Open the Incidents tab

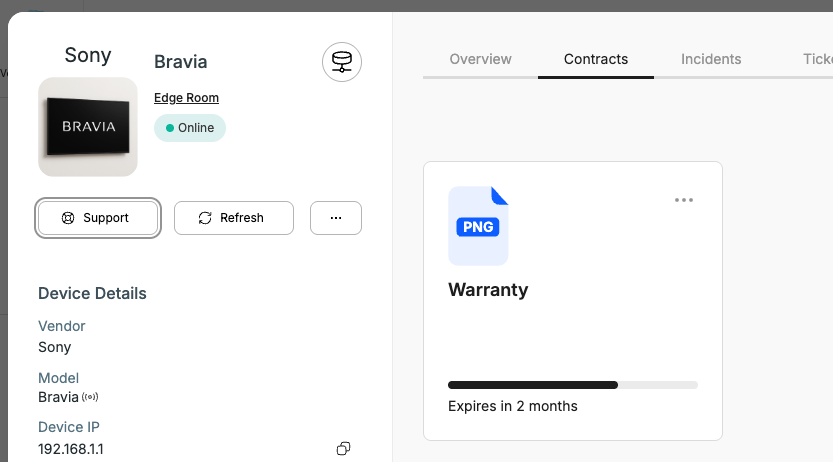(711, 59)
